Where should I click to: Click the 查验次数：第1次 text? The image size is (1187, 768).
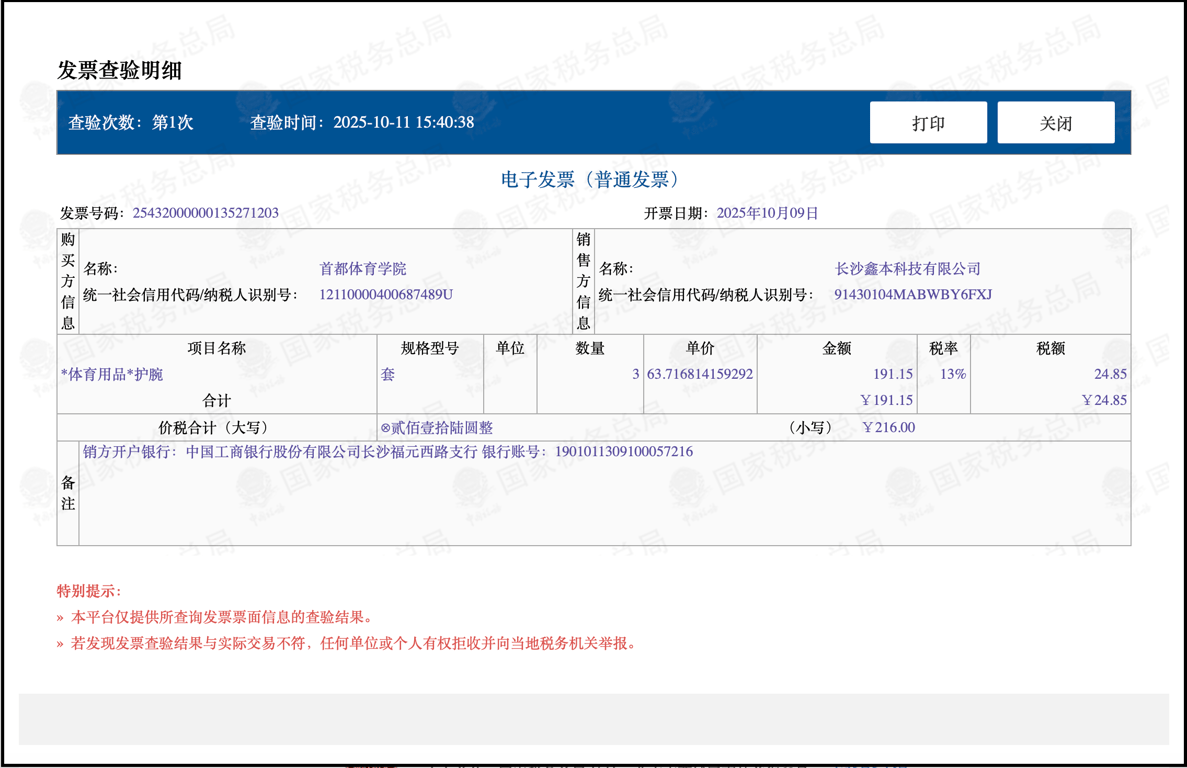(131, 123)
